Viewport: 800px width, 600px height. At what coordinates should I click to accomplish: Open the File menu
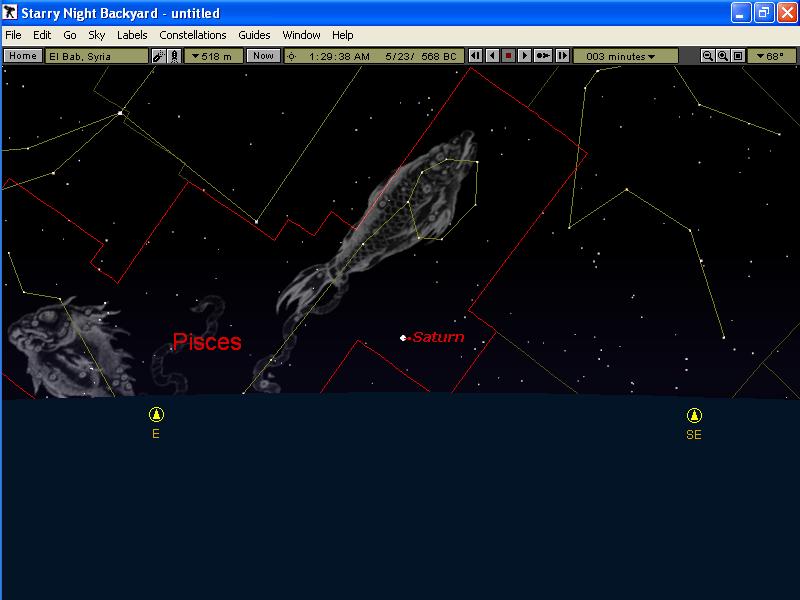pyautogui.click(x=13, y=35)
